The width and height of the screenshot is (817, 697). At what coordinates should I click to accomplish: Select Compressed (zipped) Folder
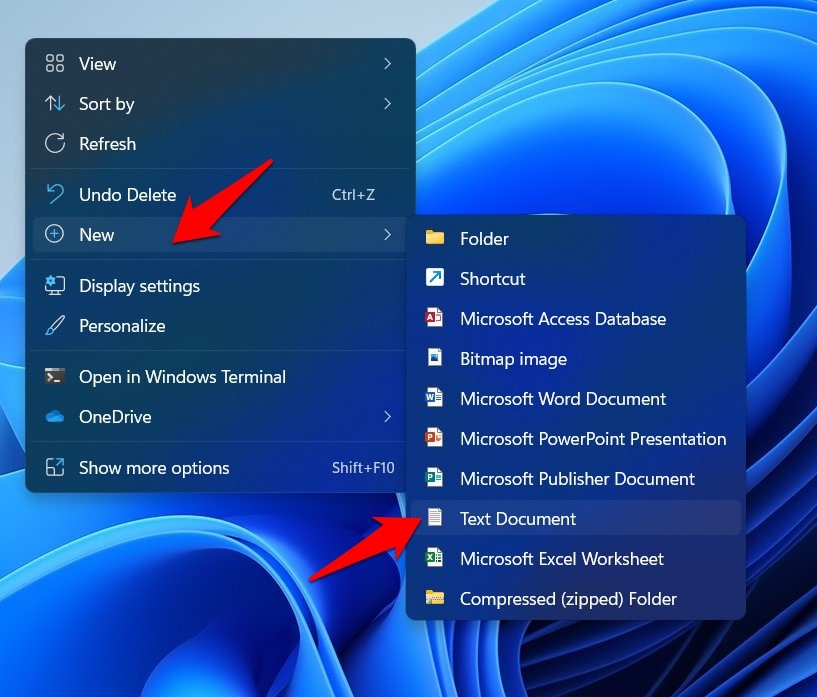pyautogui.click(x=576, y=598)
